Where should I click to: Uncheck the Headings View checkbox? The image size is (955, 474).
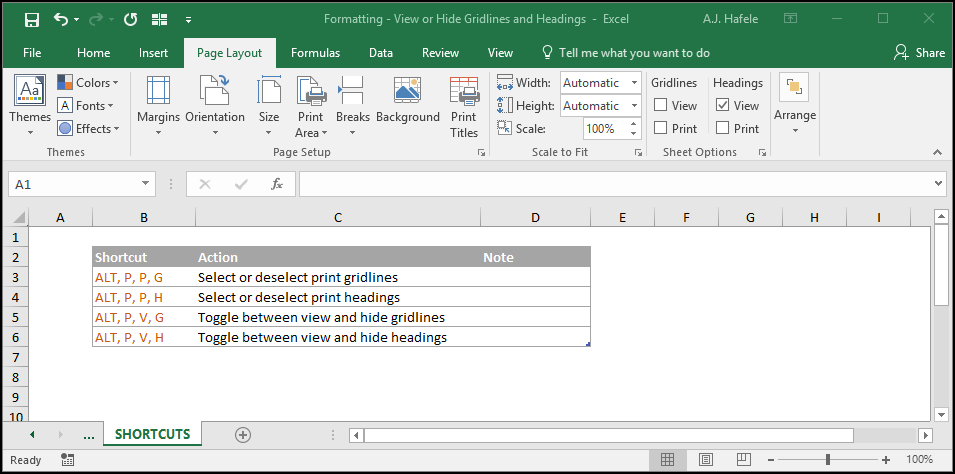[722, 105]
